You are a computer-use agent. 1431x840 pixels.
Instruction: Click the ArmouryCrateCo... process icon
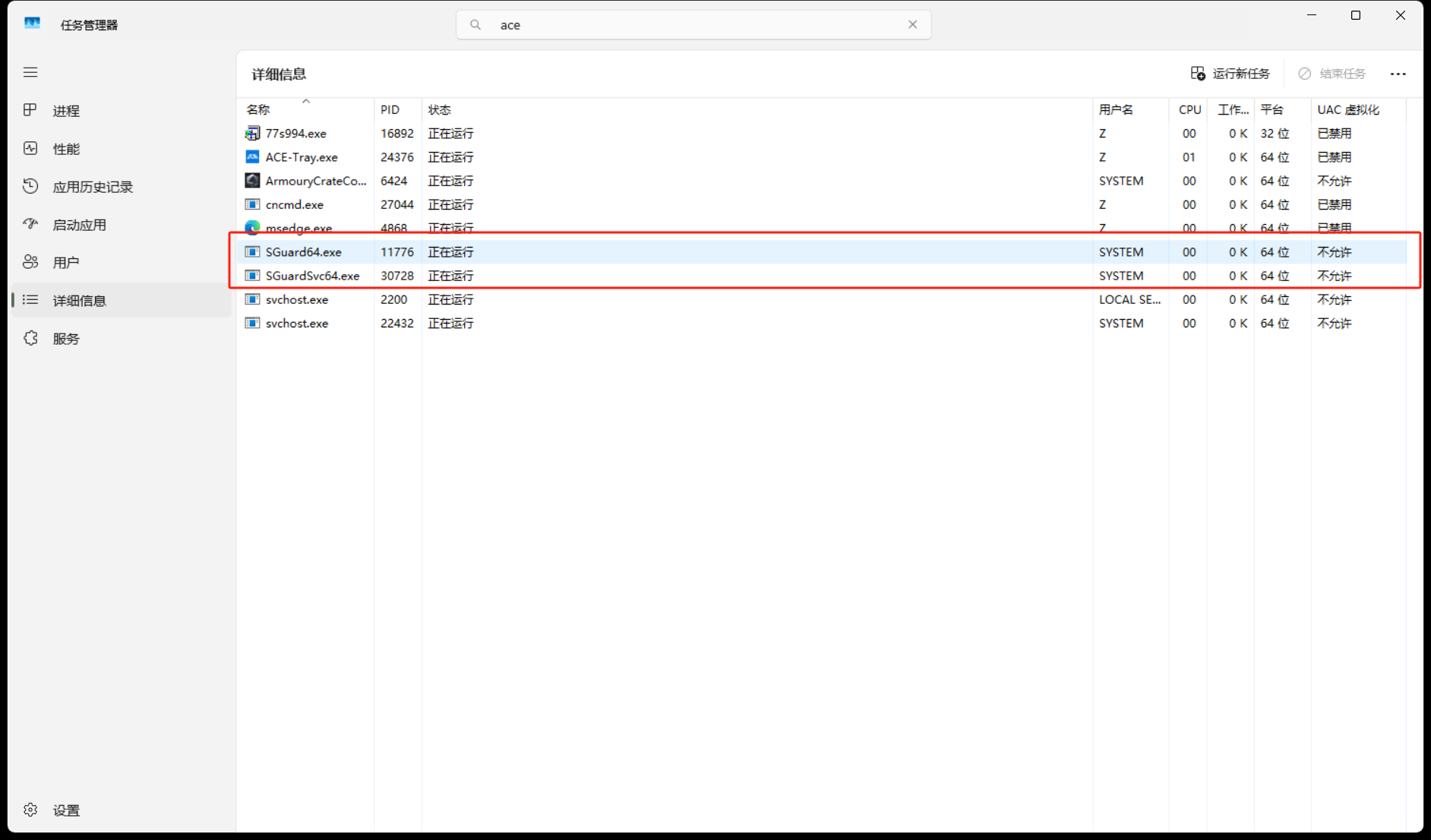pyautogui.click(x=252, y=181)
